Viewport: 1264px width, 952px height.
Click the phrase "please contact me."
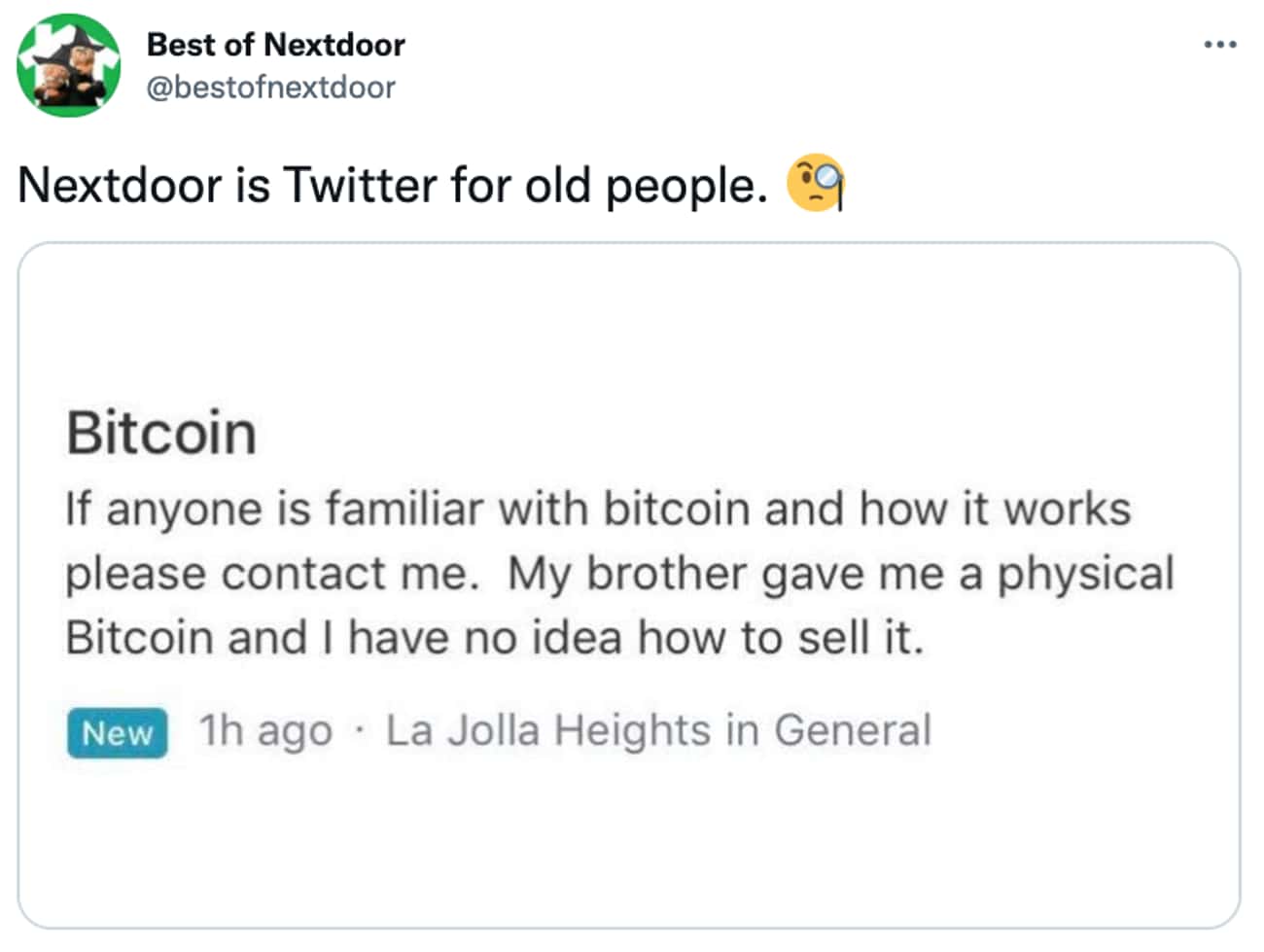pyautogui.click(x=272, y=573)
